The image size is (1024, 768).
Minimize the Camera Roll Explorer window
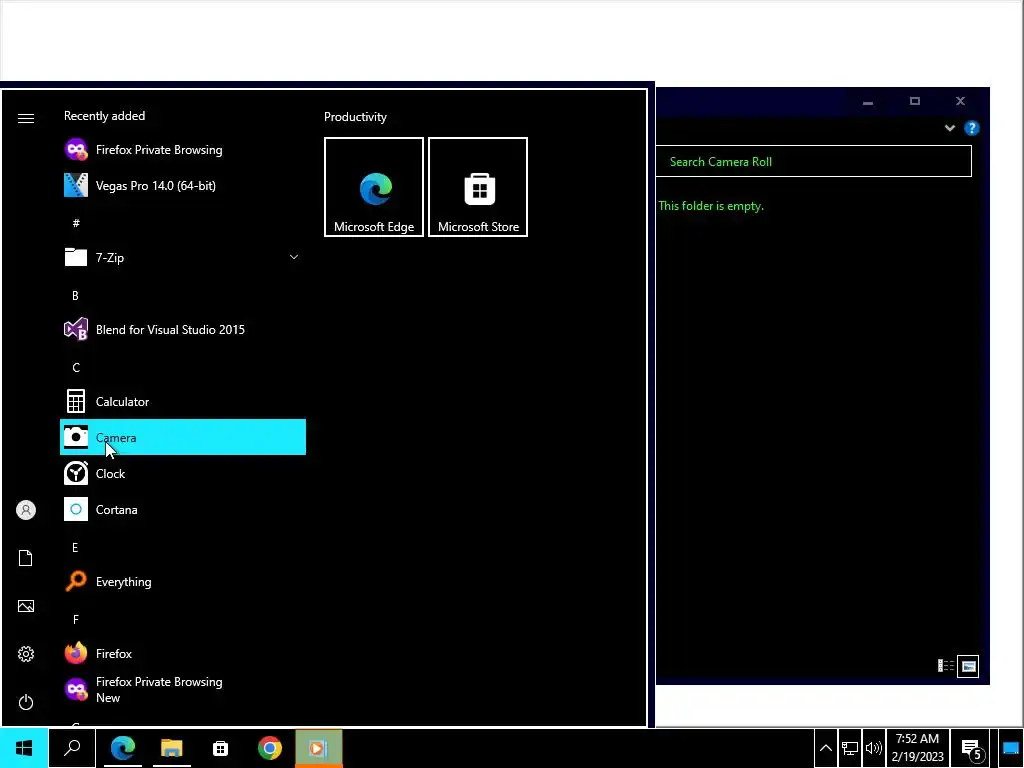868,101
